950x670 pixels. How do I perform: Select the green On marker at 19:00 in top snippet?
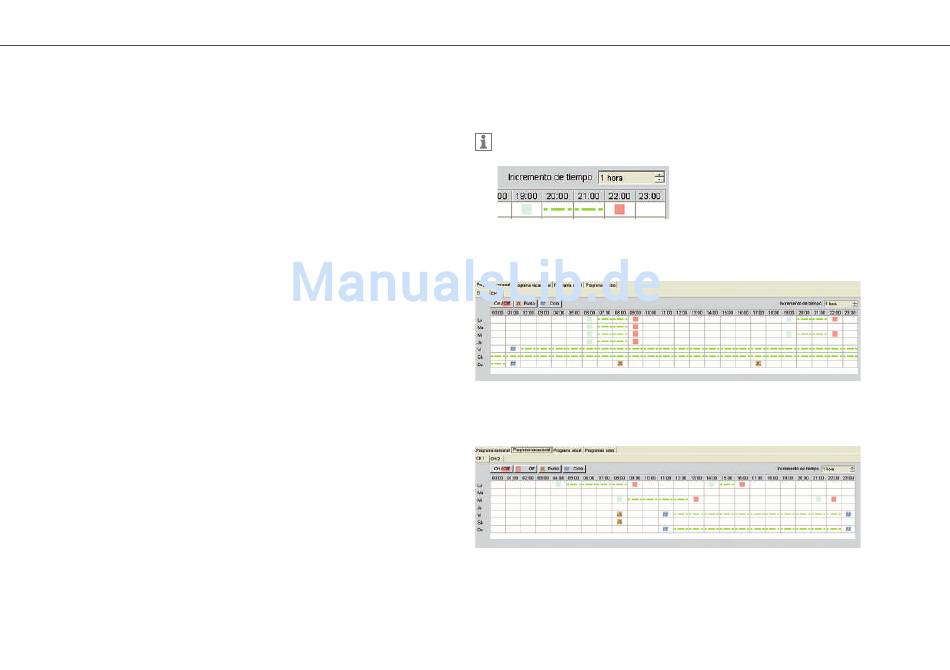click(x=526, y=209)
